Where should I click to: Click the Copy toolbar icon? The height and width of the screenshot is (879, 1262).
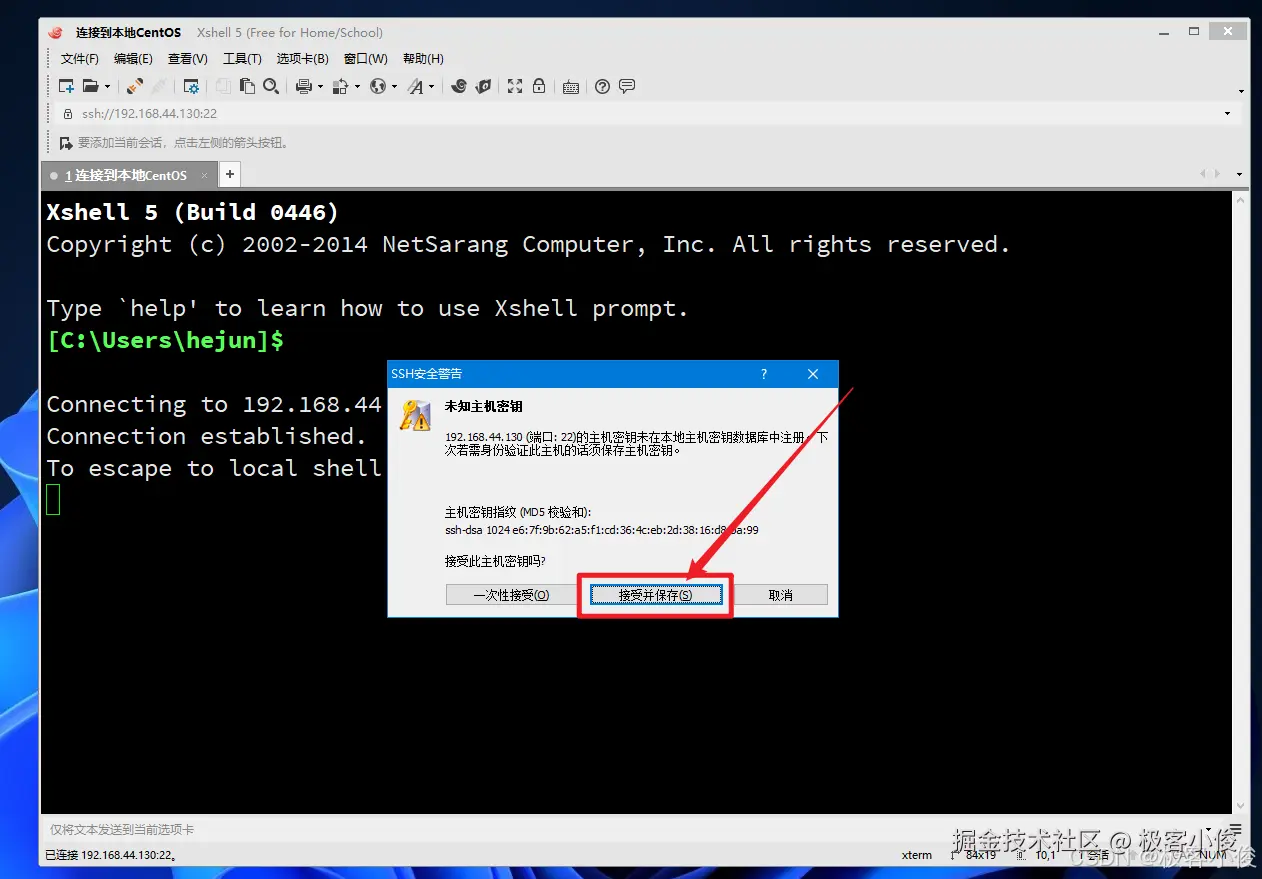(x=223, y=87)
